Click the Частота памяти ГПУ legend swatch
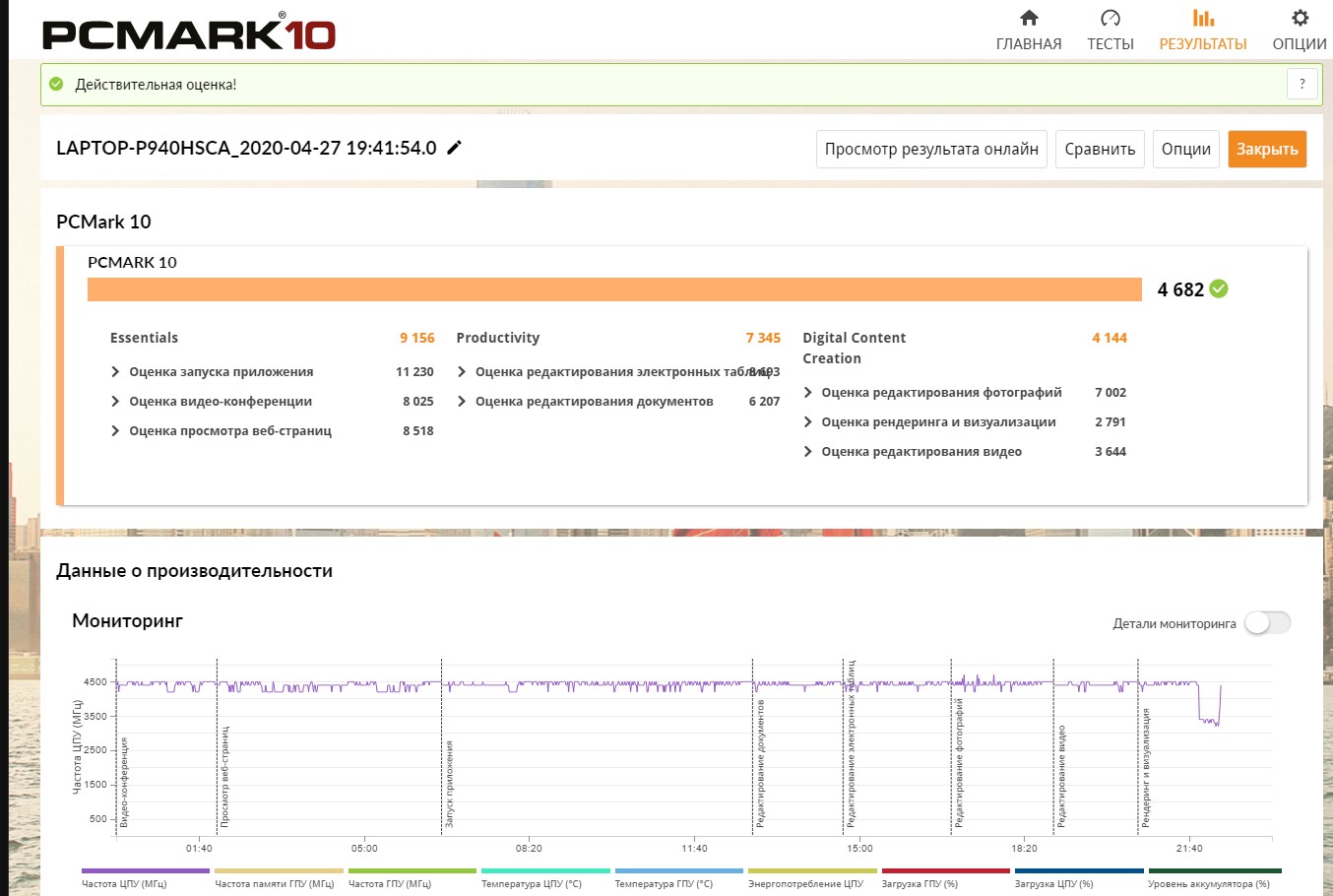This screenshot has height=896, width=1333. click(x=279, y=871)
